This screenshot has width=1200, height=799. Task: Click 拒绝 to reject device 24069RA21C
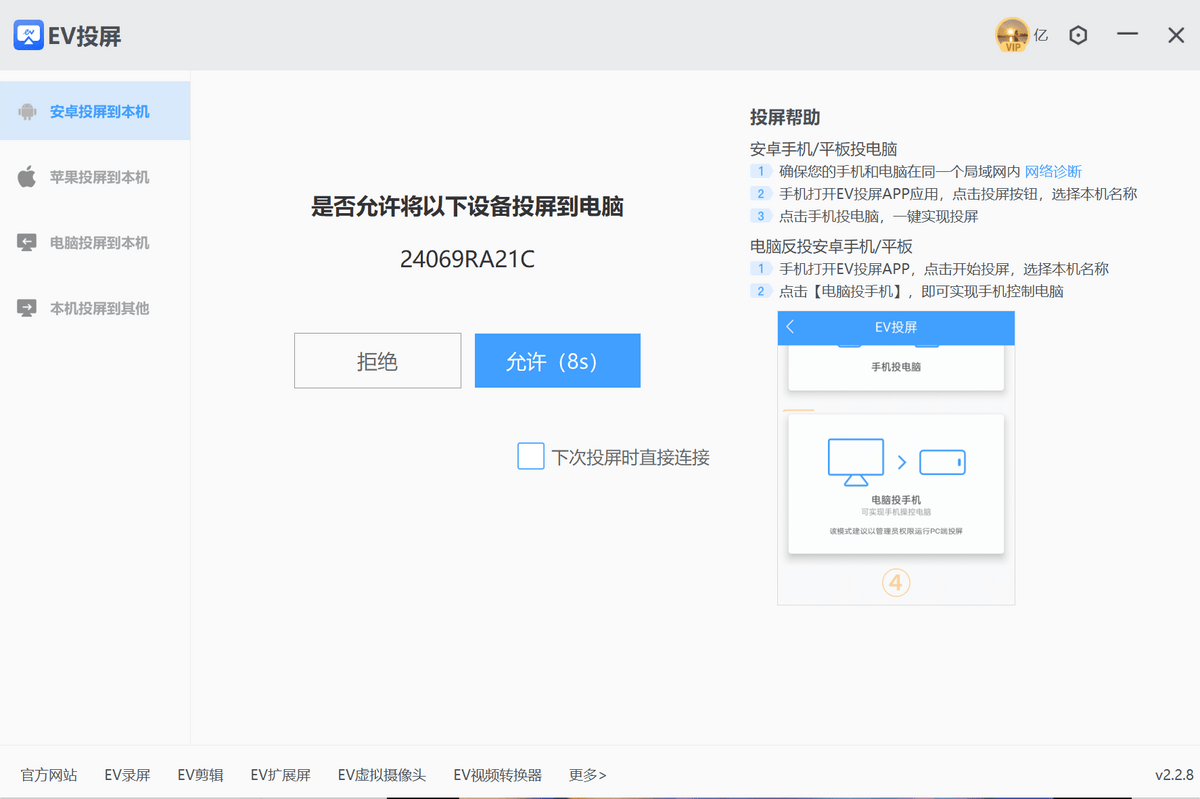click(377, 360)
